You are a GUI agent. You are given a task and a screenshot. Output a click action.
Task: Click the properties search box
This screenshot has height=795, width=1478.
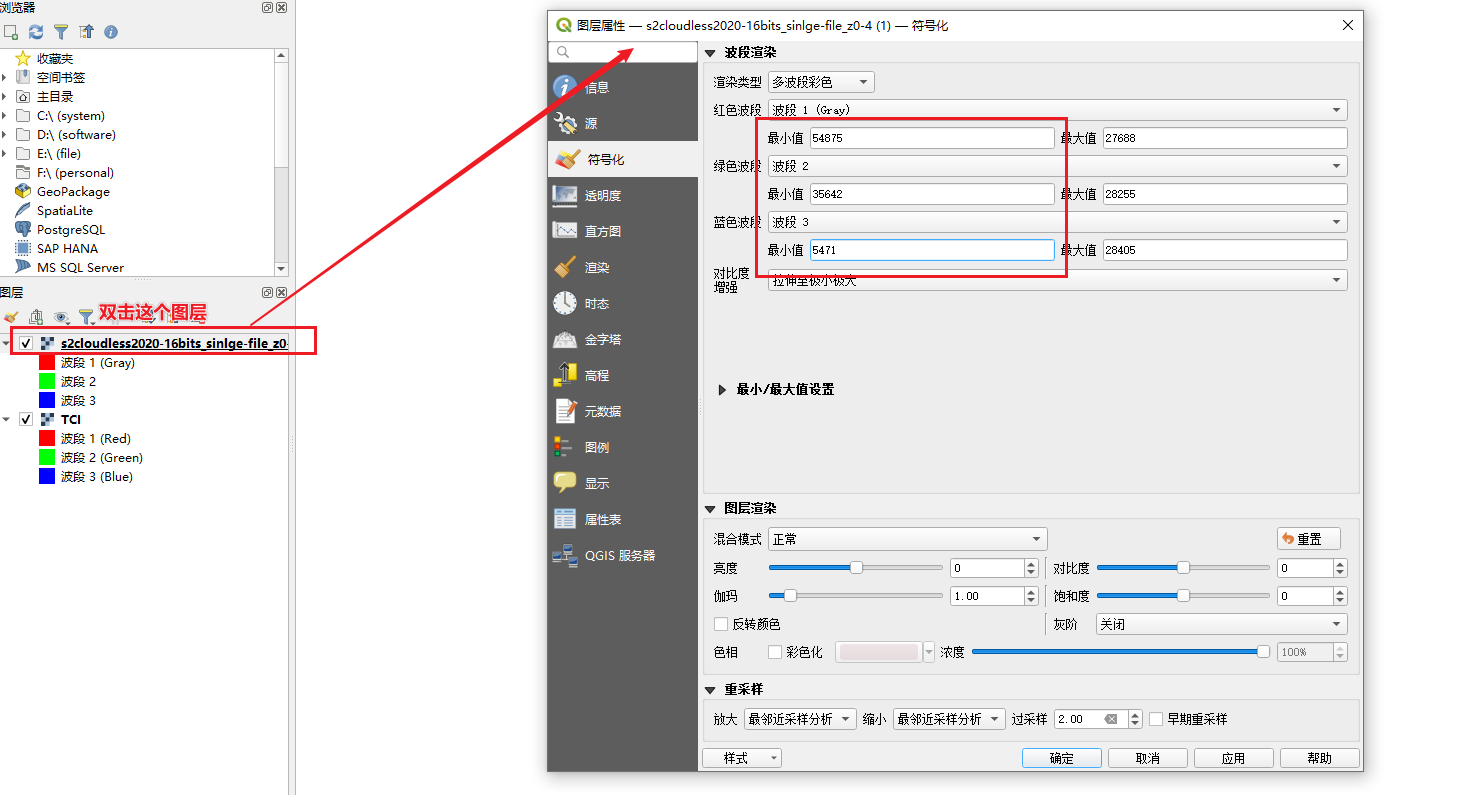point(623,52)
